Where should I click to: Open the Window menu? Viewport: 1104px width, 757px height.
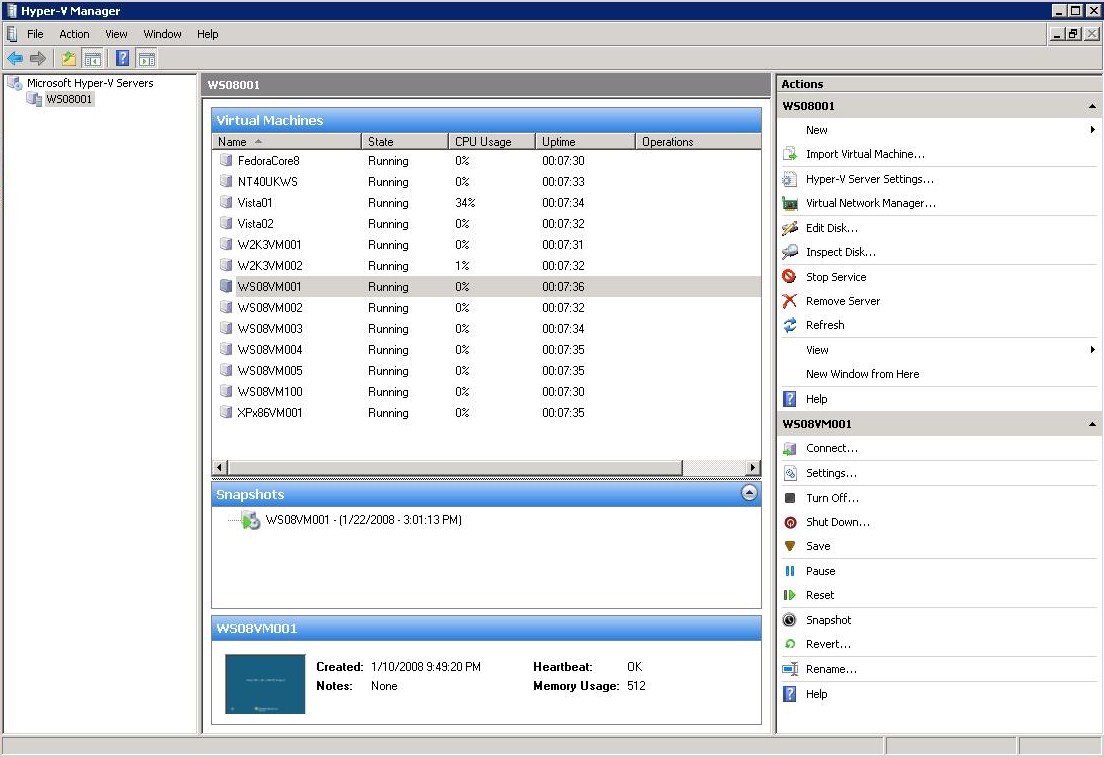tap(162, 34)
